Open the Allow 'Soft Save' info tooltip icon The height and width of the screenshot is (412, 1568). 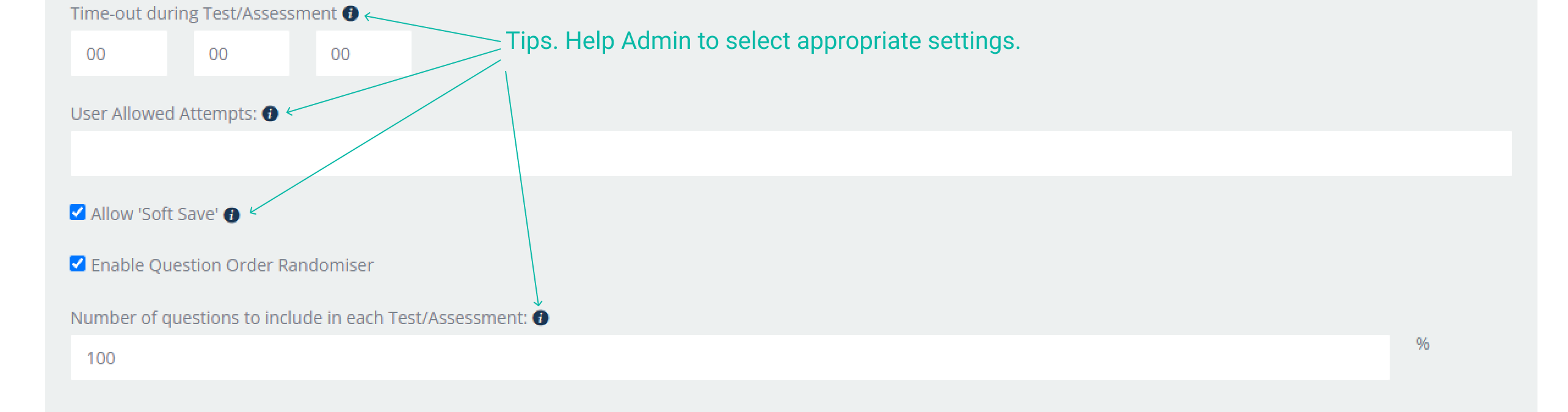point(231,215)
